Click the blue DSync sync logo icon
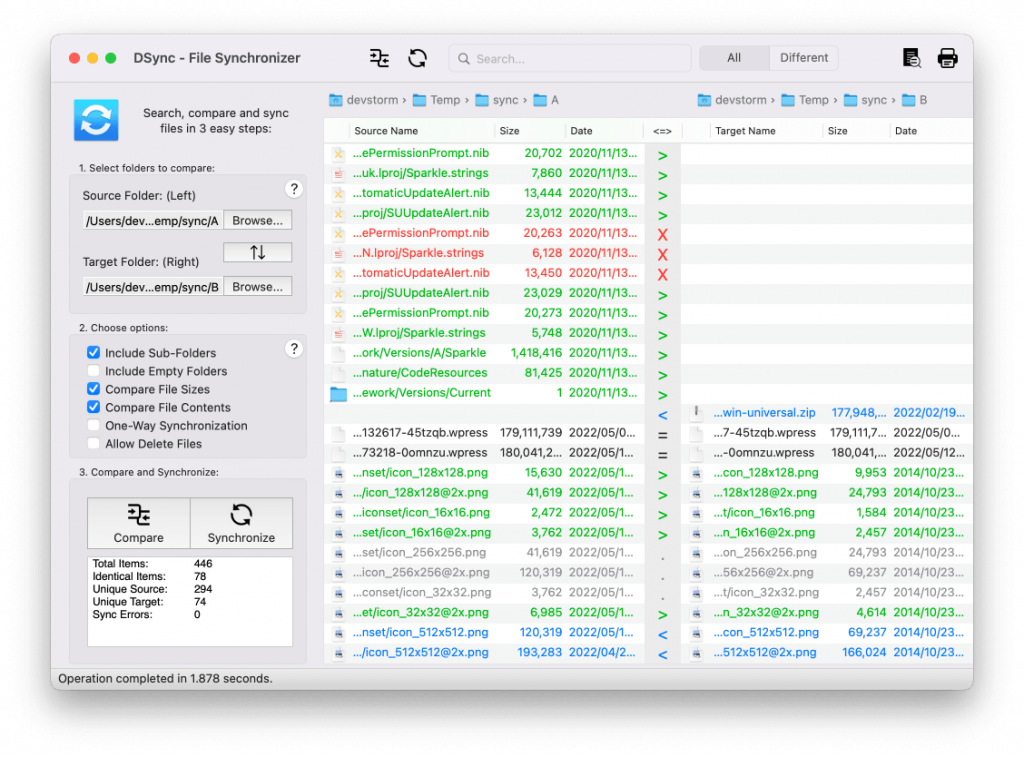The height and width of the screenshot is (757, 1024). click(95, 120)
